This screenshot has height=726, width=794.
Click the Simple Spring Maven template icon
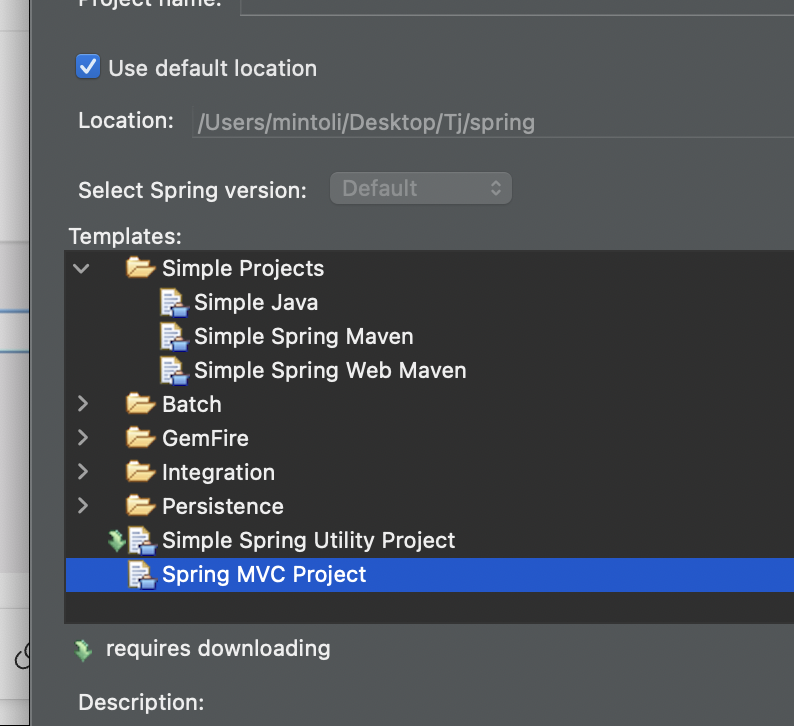(174, 336)
